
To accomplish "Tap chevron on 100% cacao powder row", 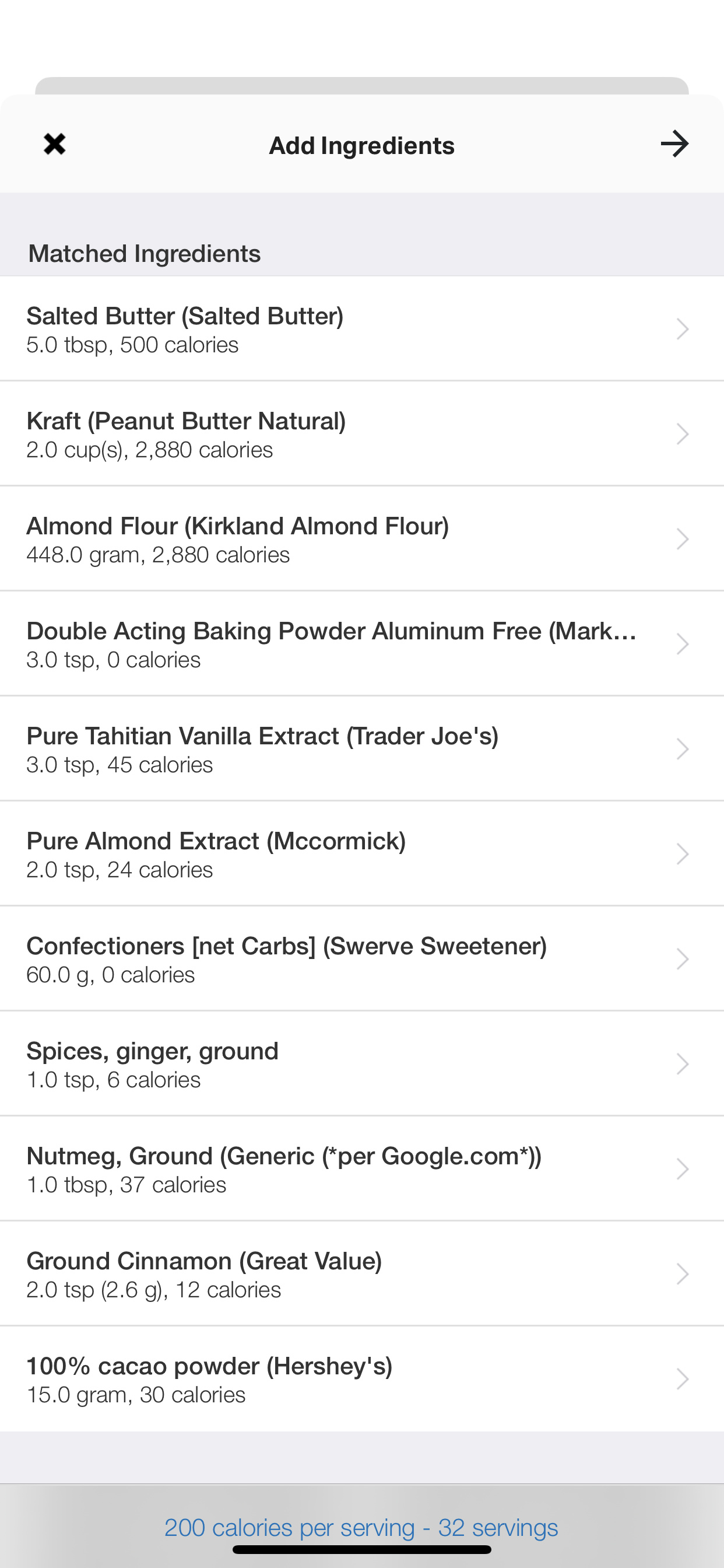I will [x=683, y=1380].
